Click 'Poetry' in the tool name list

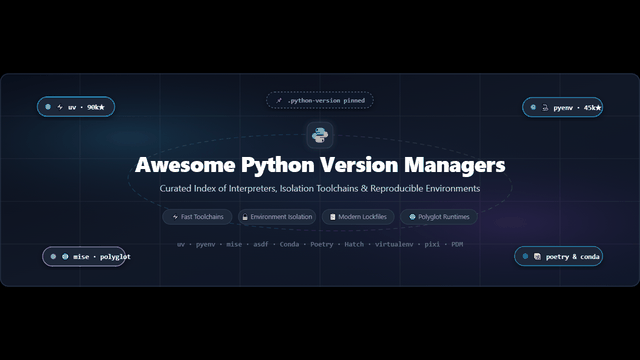322,244
